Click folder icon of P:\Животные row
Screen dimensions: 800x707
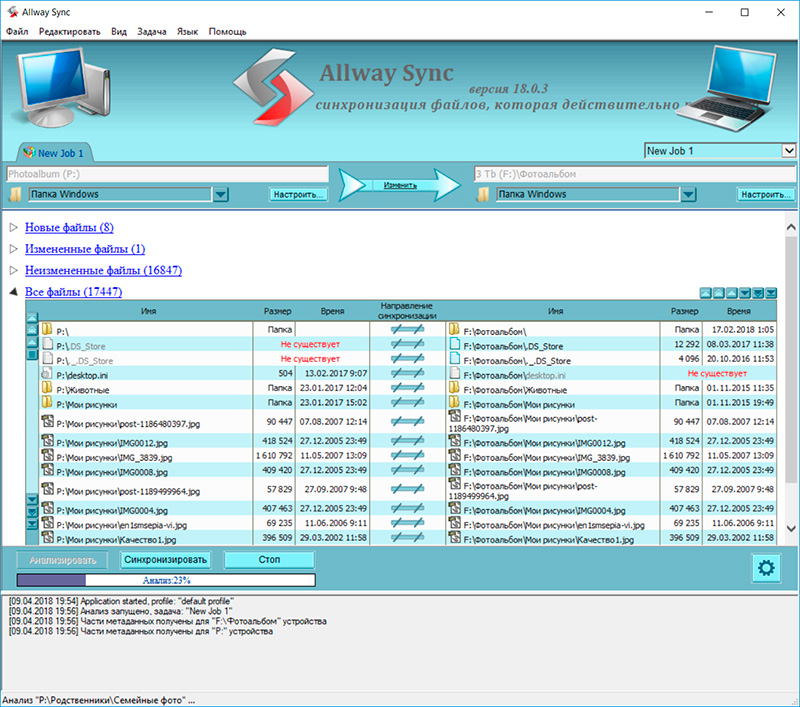coord(47,389)
